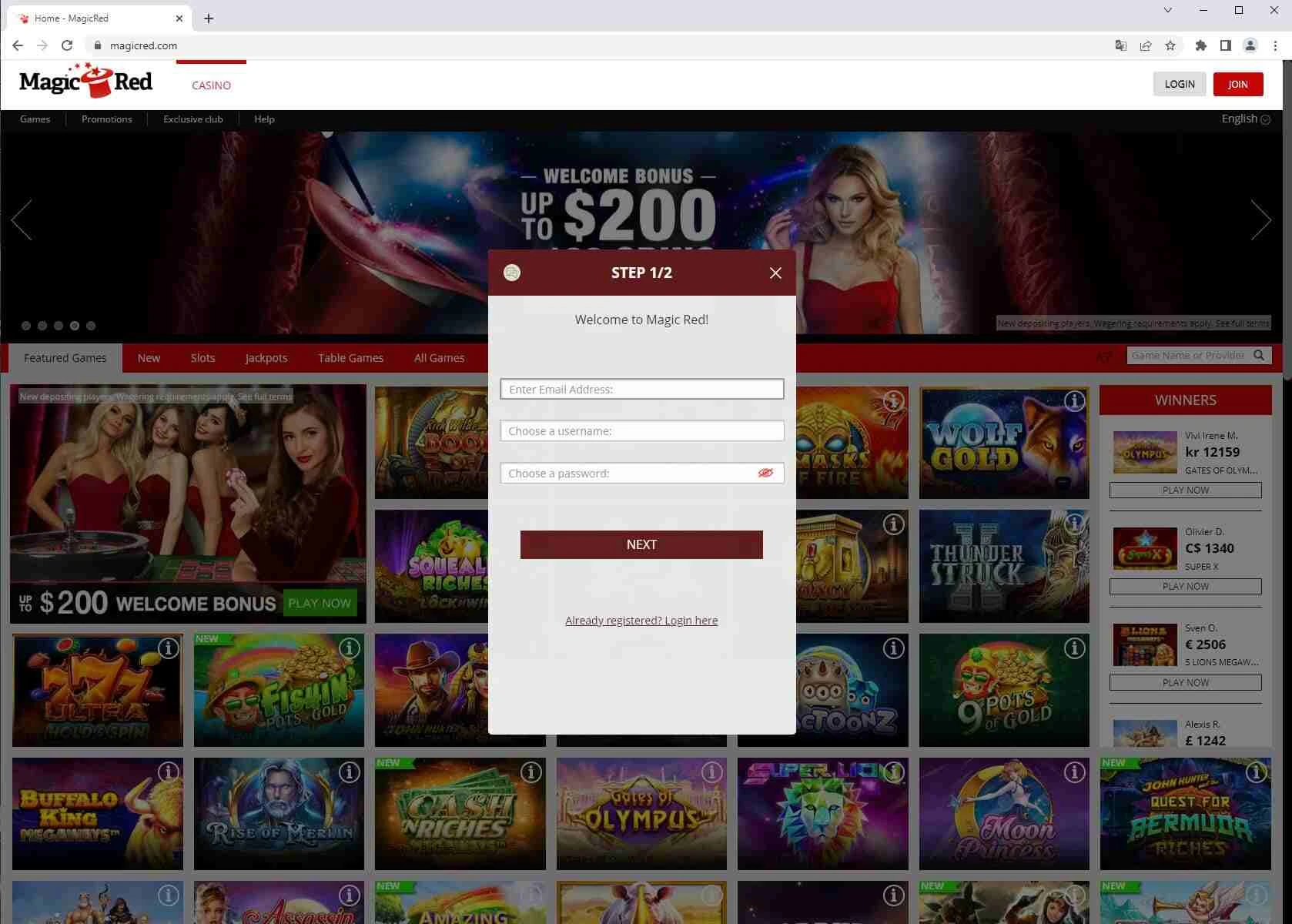Open info icon on 9 Pots of Gold
Viewport: 1292px width, 924px height.
click(x=1074, y=648)
